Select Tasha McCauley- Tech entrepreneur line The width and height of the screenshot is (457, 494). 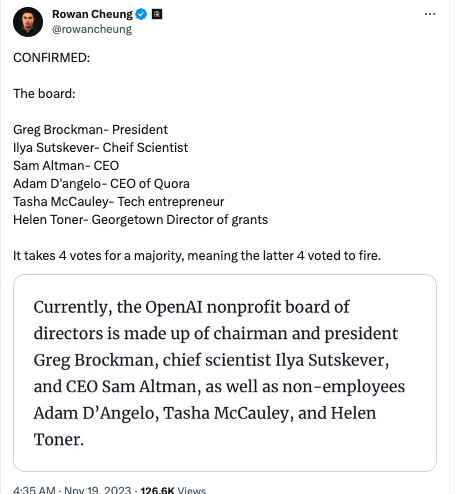(x=119, y=202)
